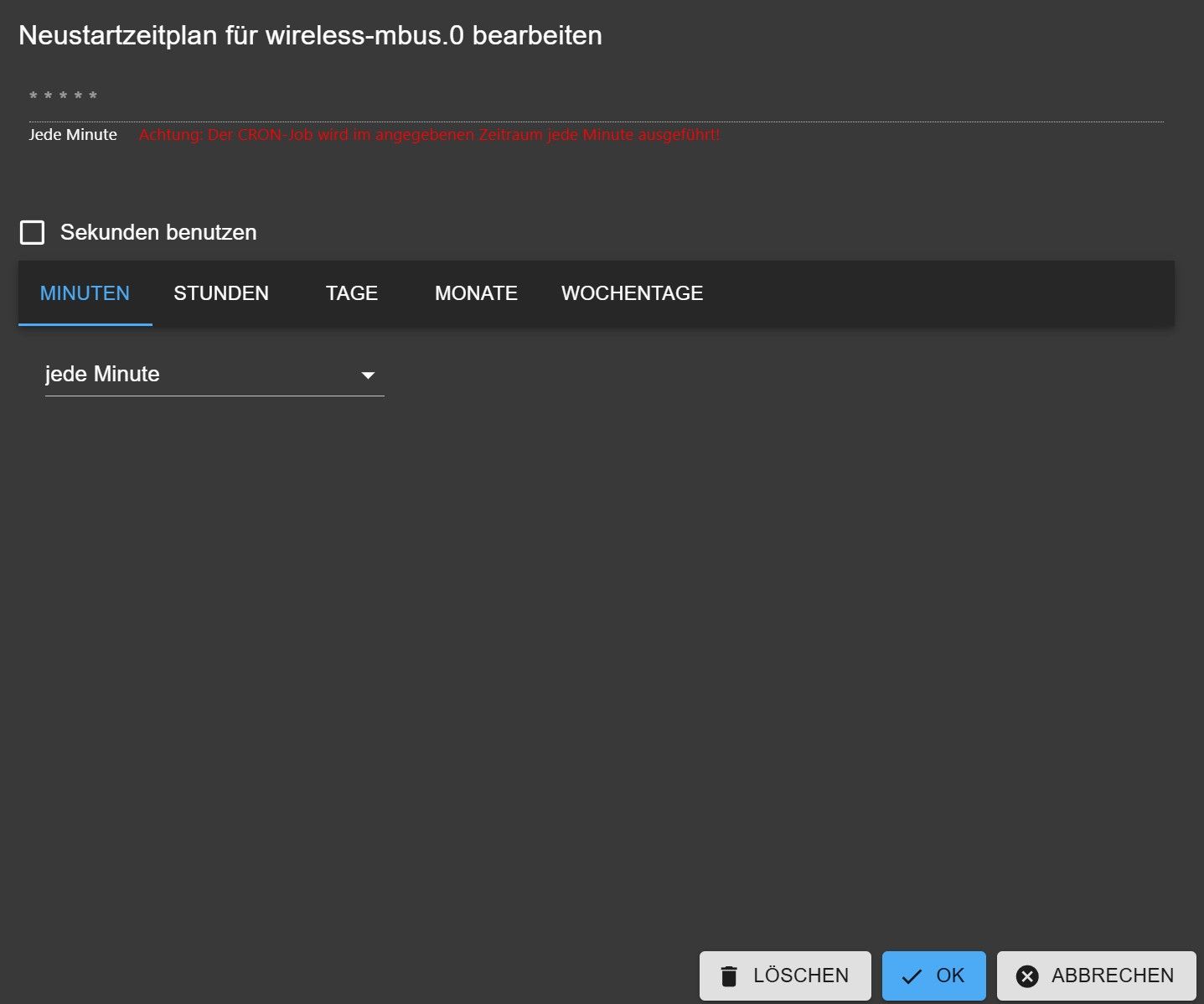This screenshot has width=1204, height=1004.
Task: Click the 'Sekunden benutzen' label text
Action: [158, 232]
